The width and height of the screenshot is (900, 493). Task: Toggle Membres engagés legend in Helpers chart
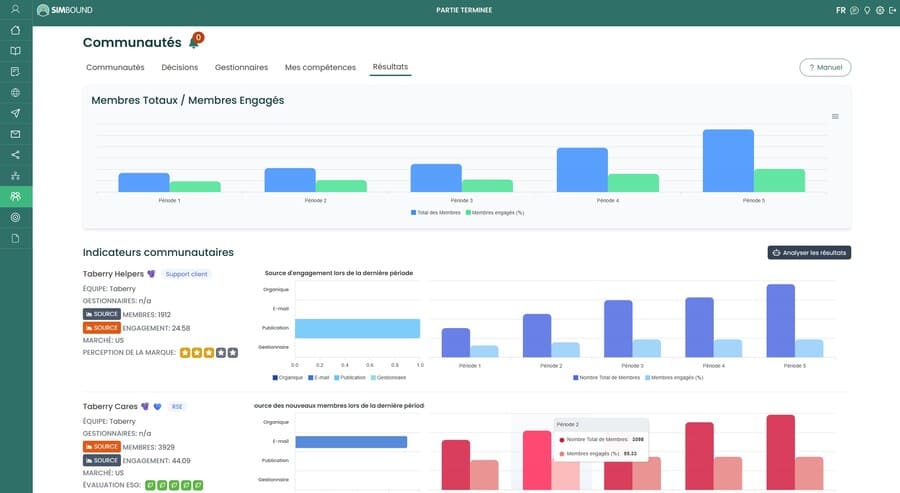(x=674, y=378)
